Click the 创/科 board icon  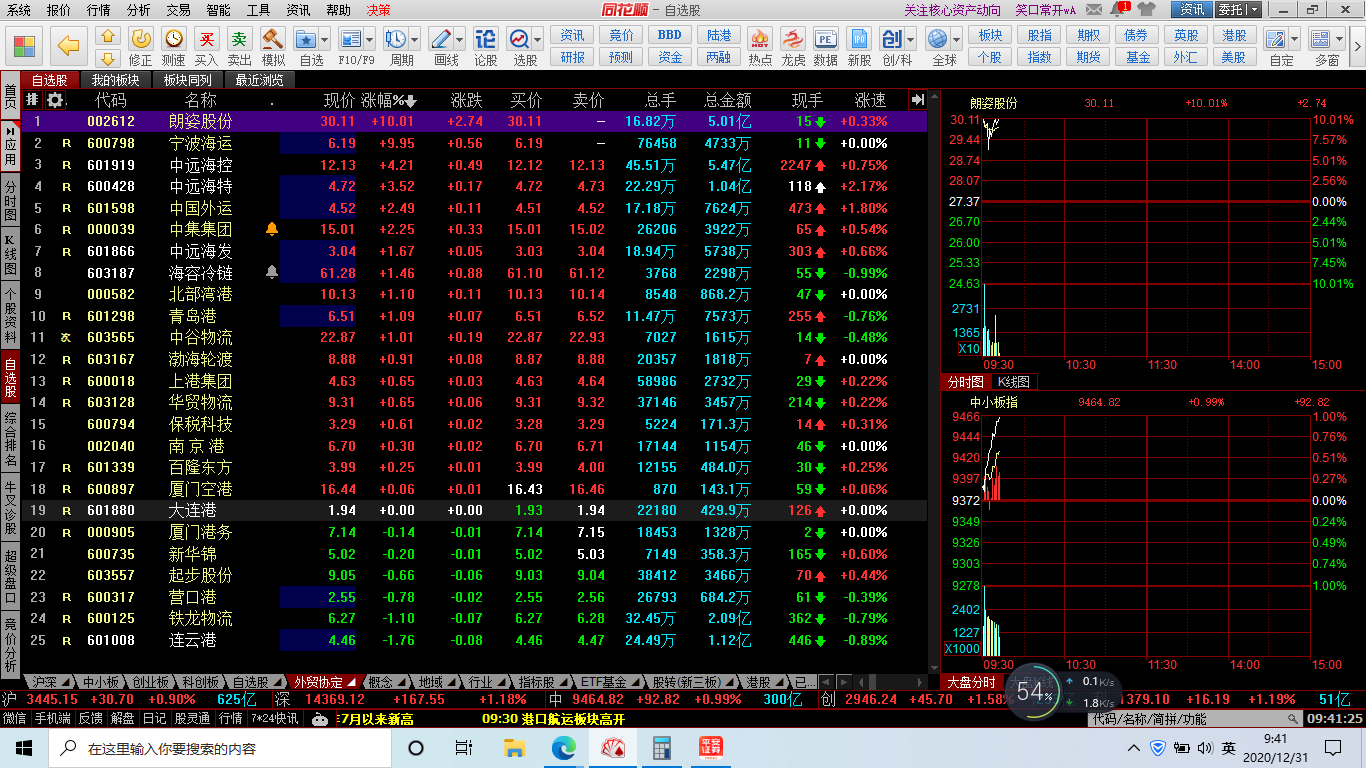(891, 40)
